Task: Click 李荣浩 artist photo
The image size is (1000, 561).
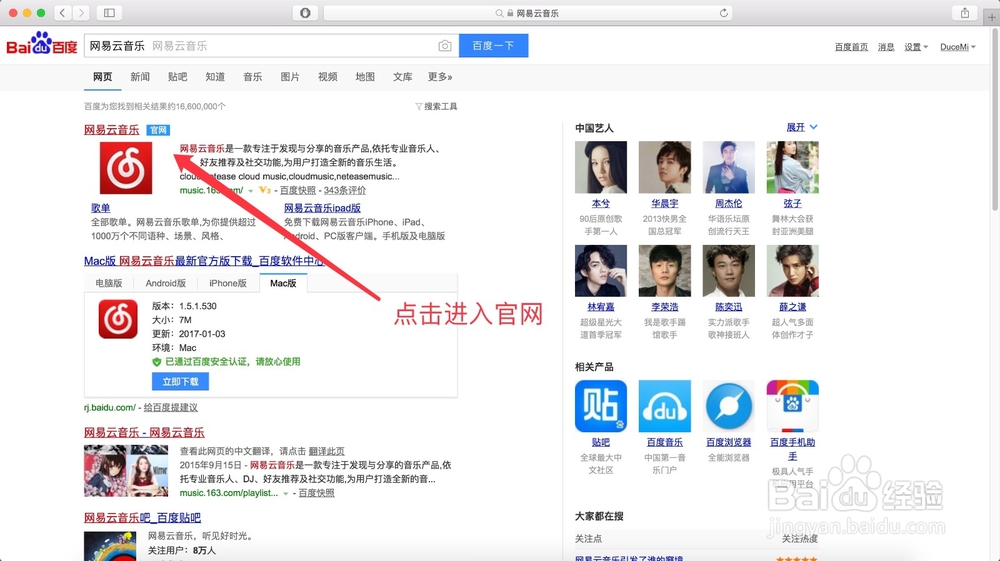Action: [x=665, y=271]
